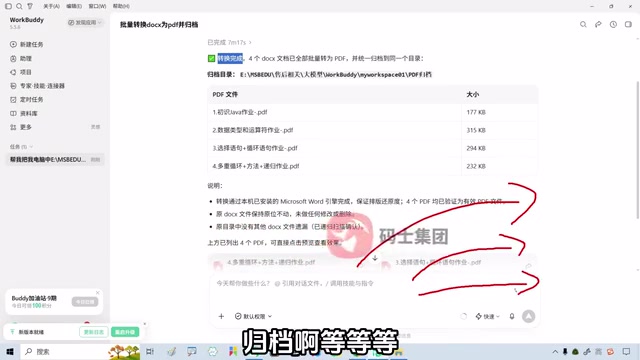Open the 编辑(E) menu
Screen dimensions: 640x360
pyautogui.click(x=74, y=6)
